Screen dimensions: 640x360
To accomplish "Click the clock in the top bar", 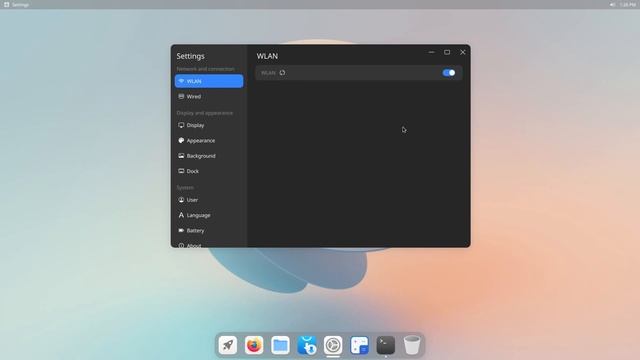I will click(x=627, y=4).
